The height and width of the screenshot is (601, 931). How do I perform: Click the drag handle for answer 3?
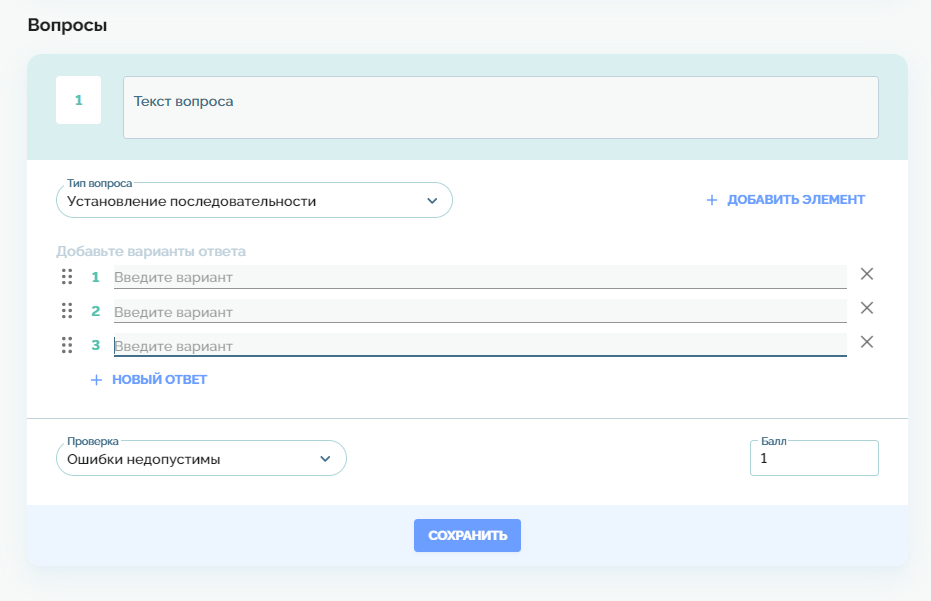coord(67,345)
